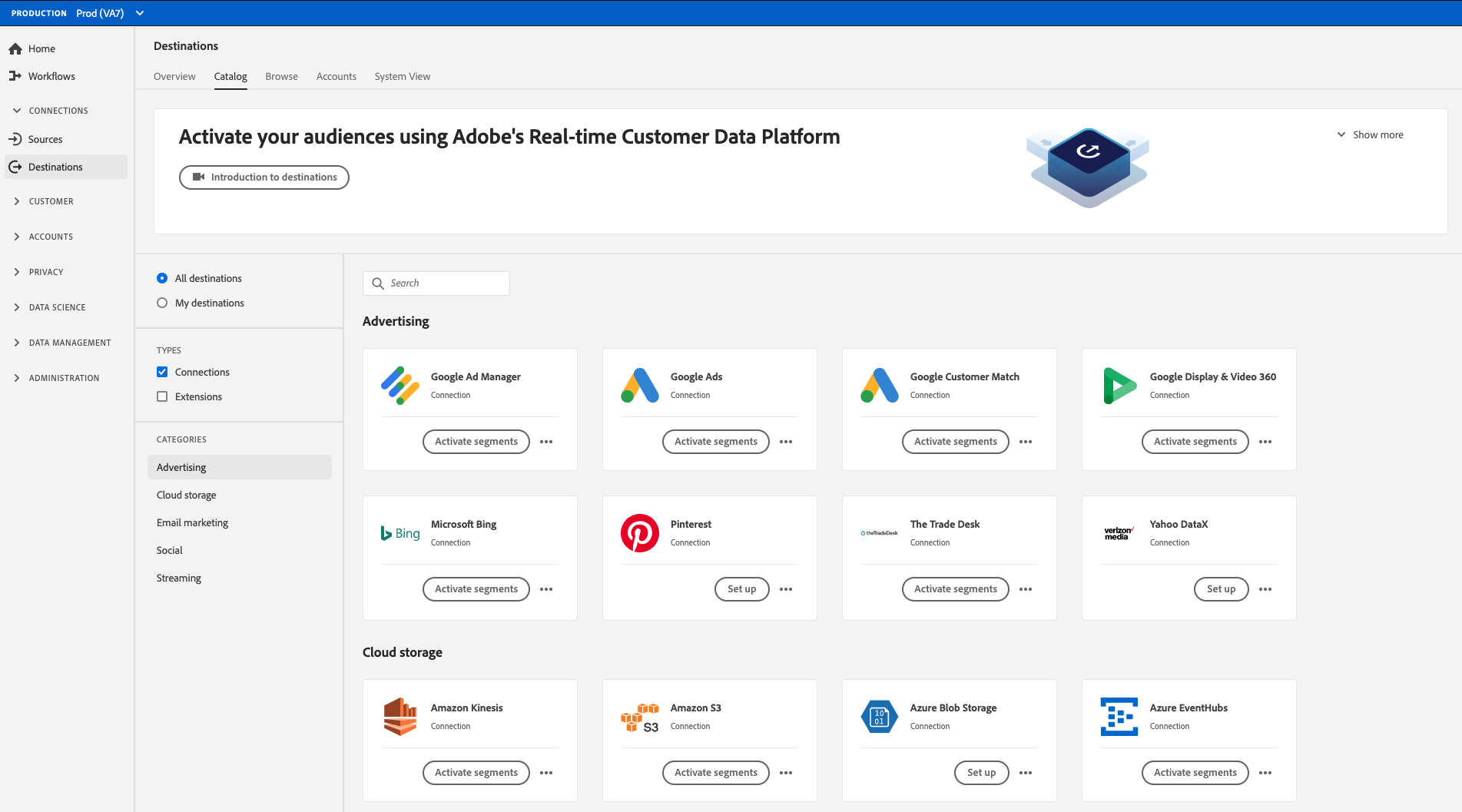Click the Azure EventHubs logo
Image resolution: width=1462 pixels, height=812 pixels.
point(1119,717)
